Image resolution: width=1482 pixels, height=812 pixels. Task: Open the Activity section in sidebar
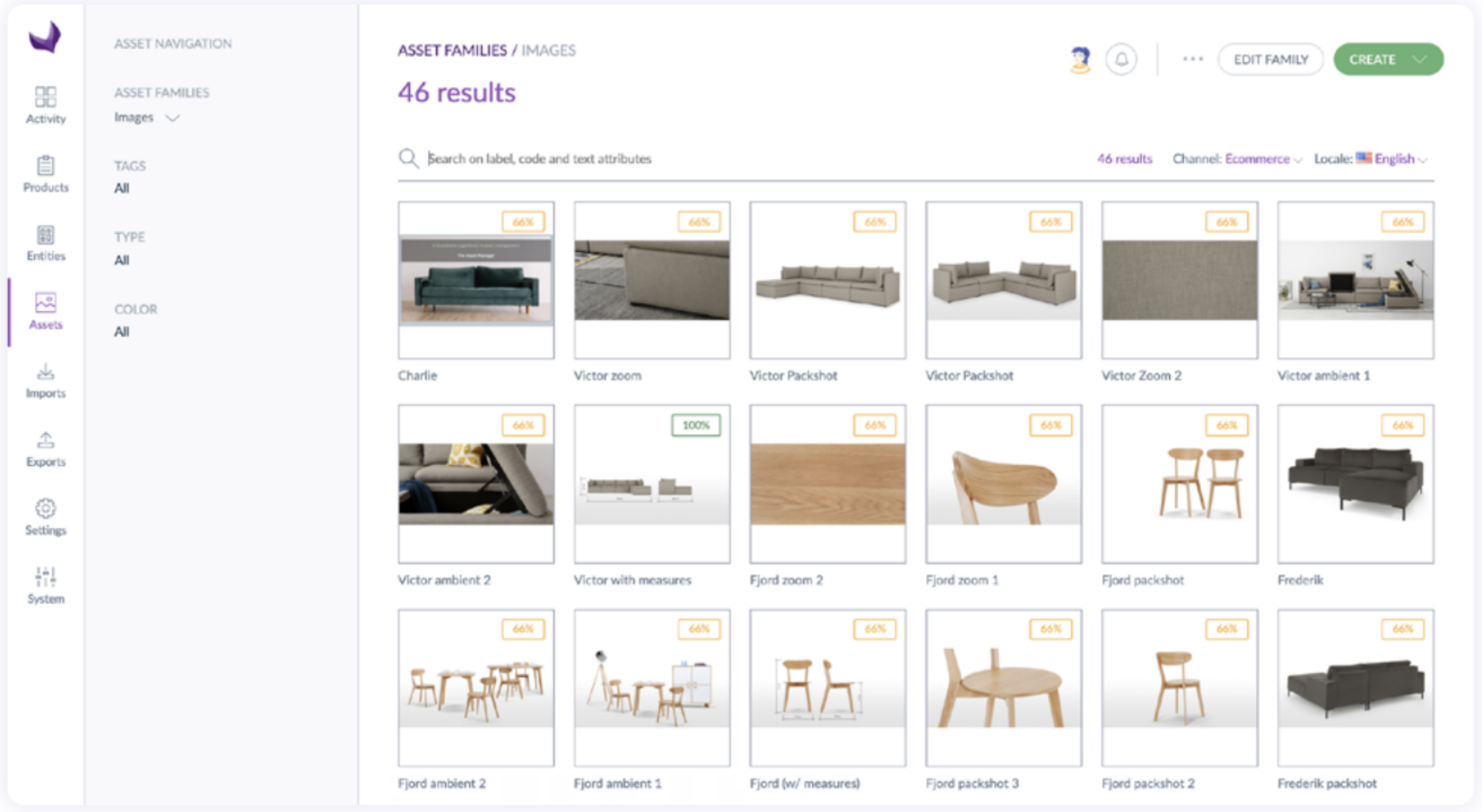[x=45, y=105]
